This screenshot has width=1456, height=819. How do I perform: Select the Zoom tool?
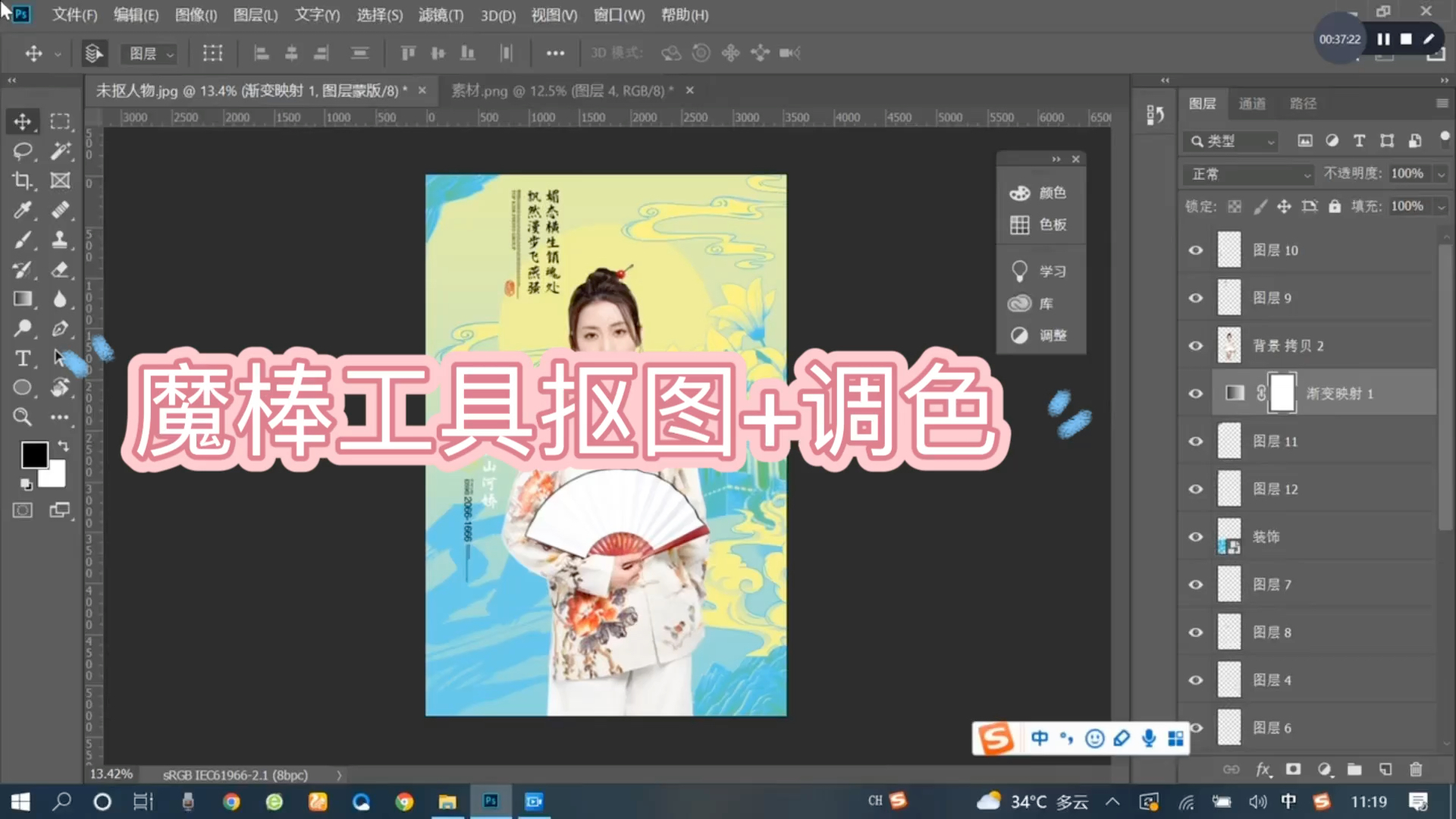click(23, 417)
